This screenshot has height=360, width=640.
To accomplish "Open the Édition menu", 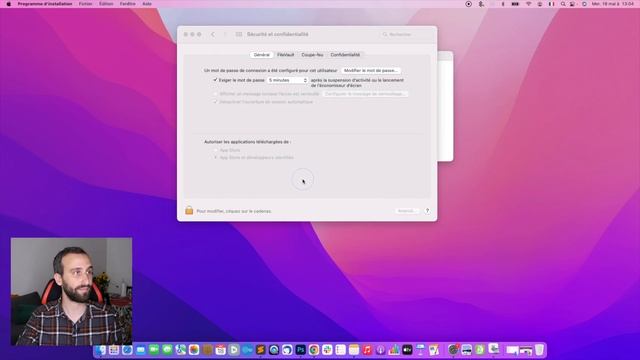I will click(106, 4).
